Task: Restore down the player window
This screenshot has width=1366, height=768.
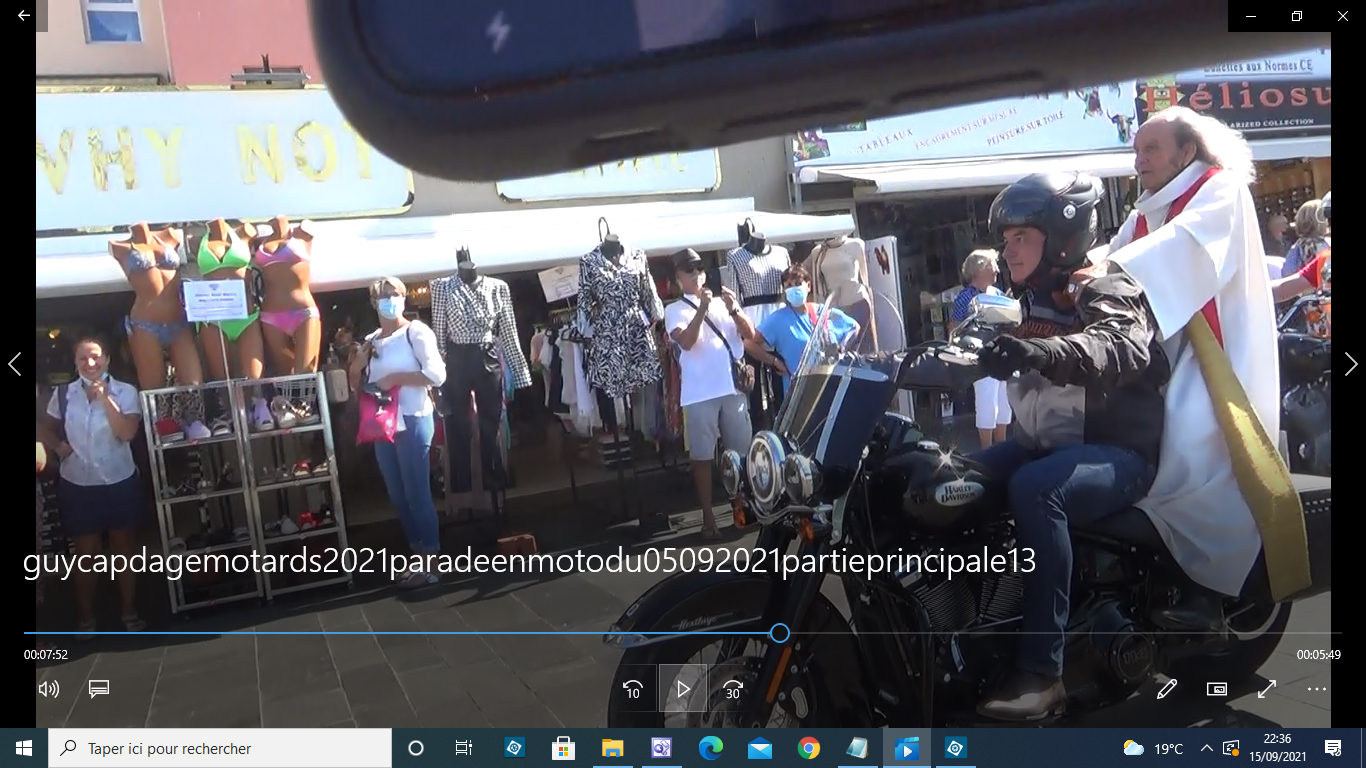Action: (x=1297, y=16)
